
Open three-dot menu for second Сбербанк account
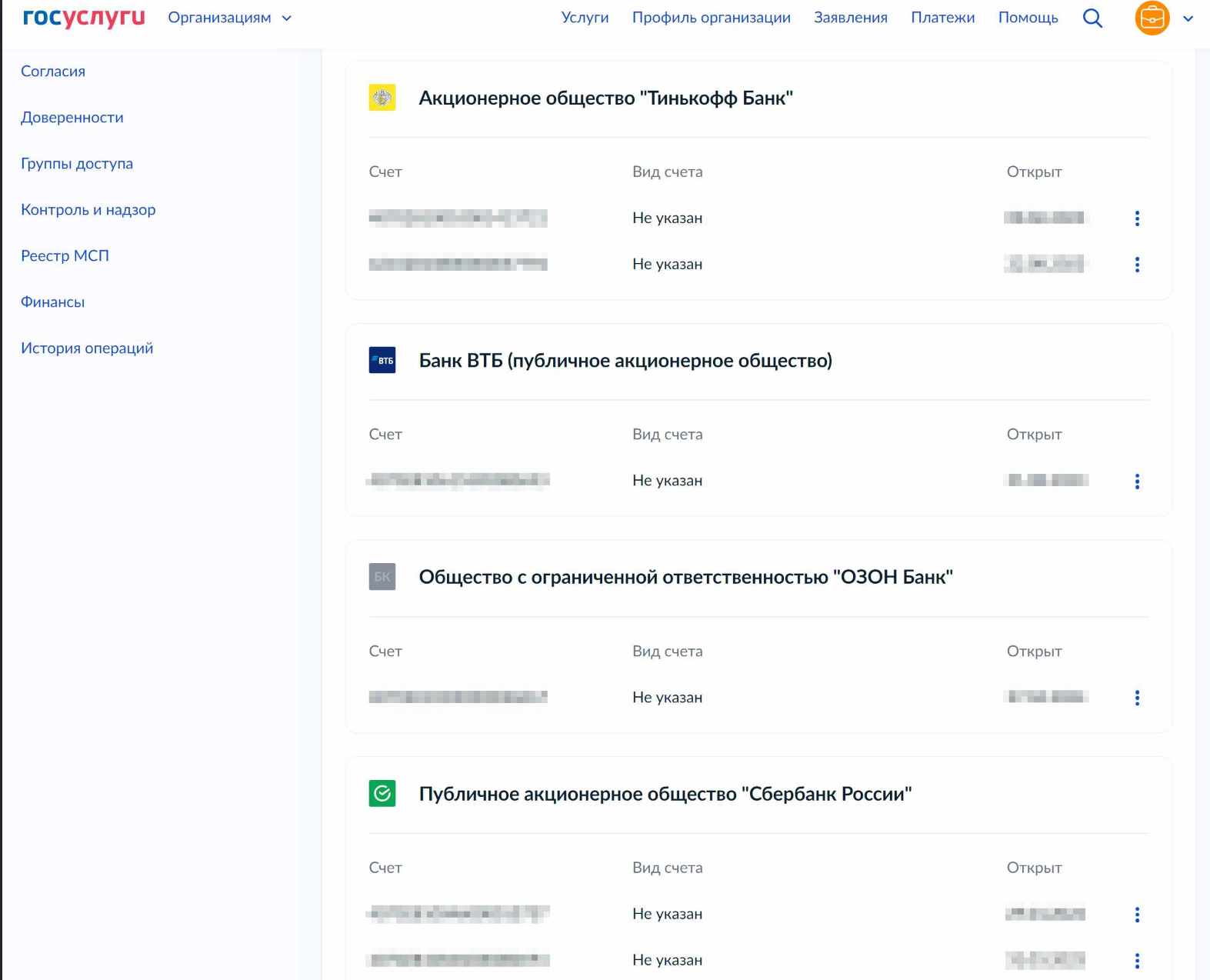pyautogui.click(x=1137, y=961)
